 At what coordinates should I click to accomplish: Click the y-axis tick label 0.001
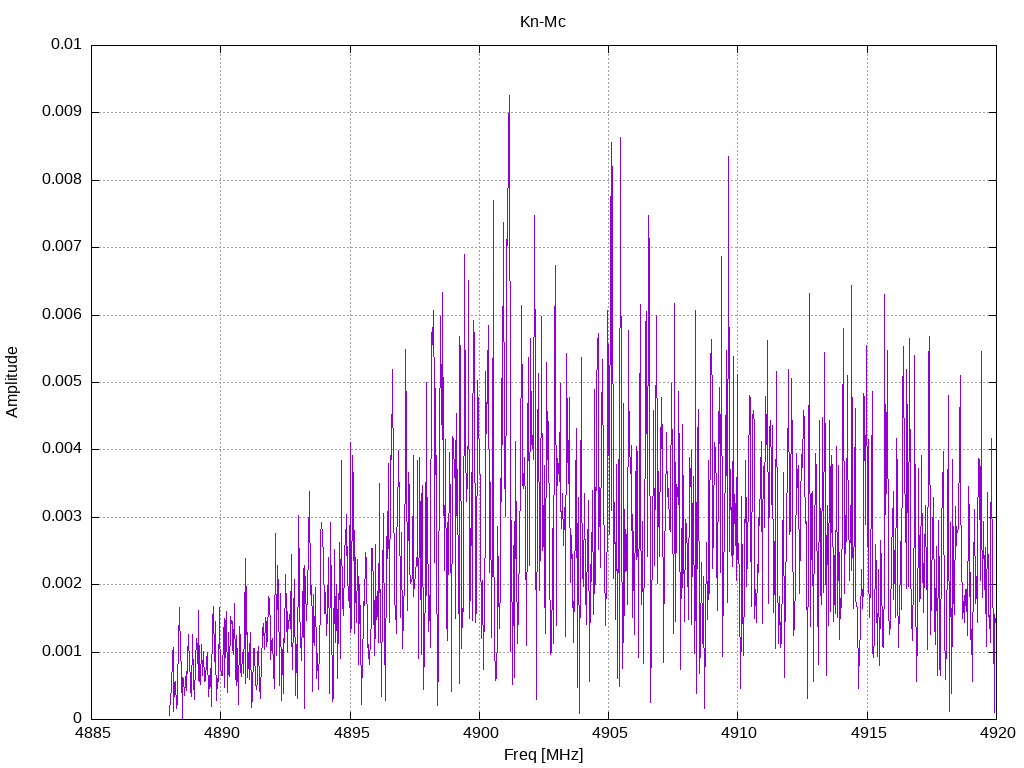tap(62, 652)
